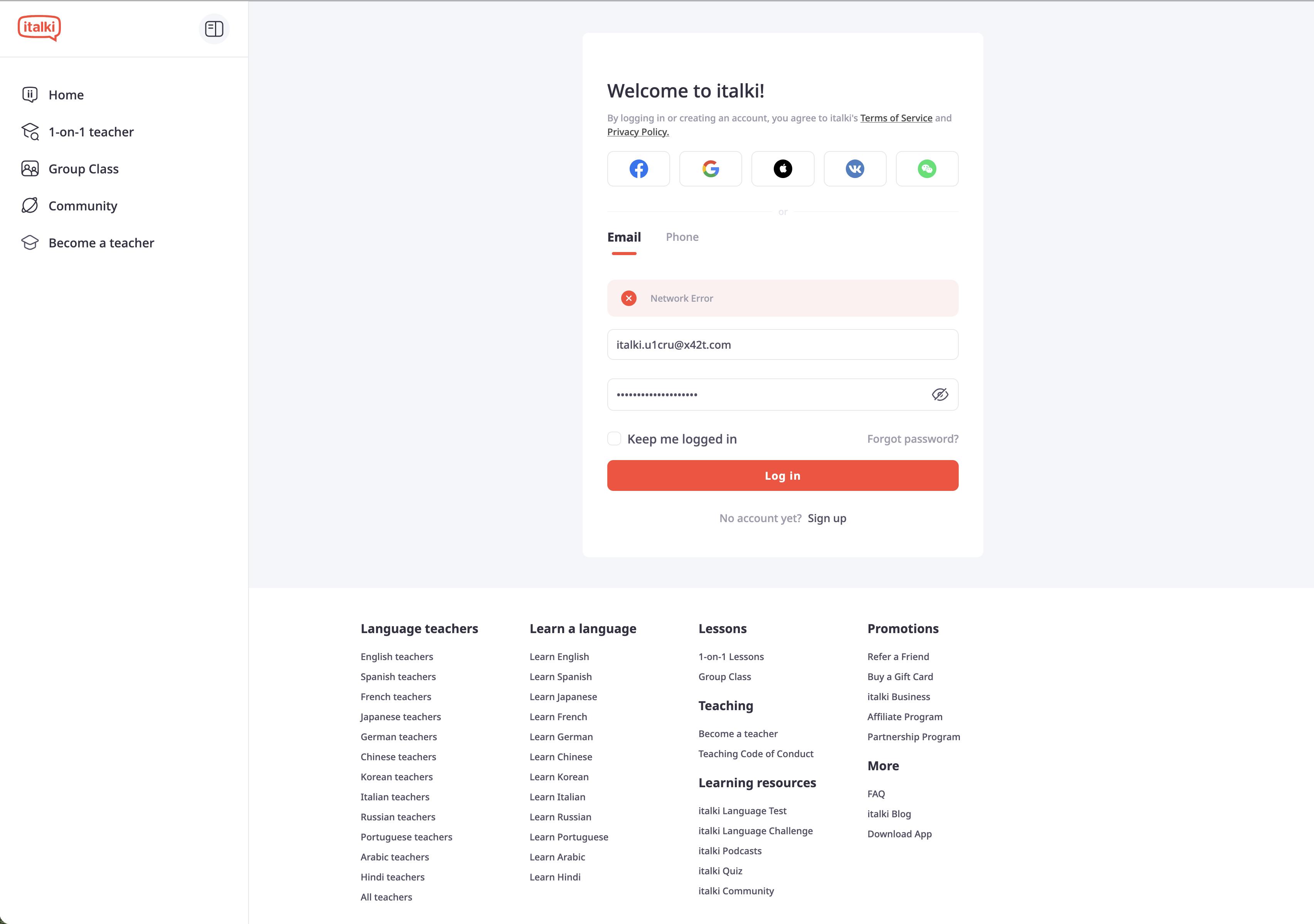Select the Email login tab
Screen dimensions: 1314x924
point(624,236)
